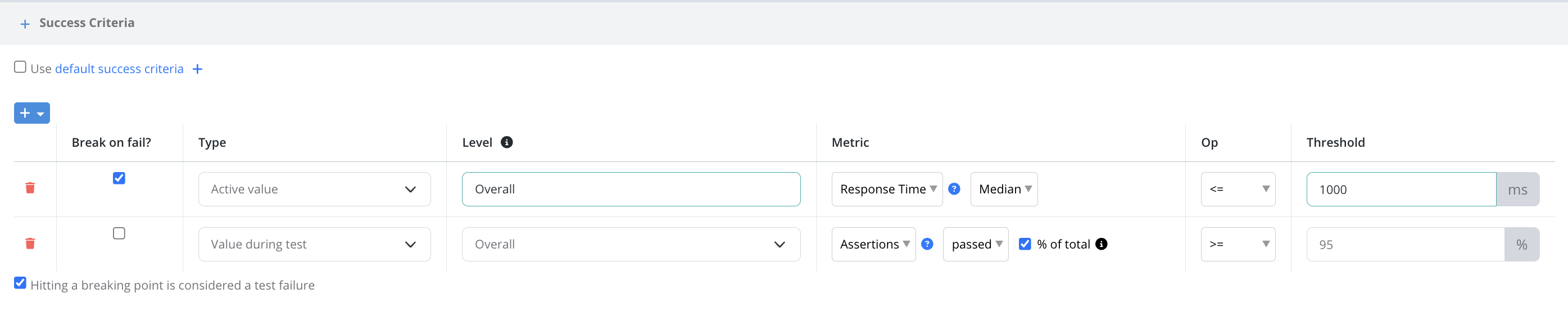Click plus icon beside default success criteria
The height and width of the screenshot is (316, 1568).
(x=197, y=69)
